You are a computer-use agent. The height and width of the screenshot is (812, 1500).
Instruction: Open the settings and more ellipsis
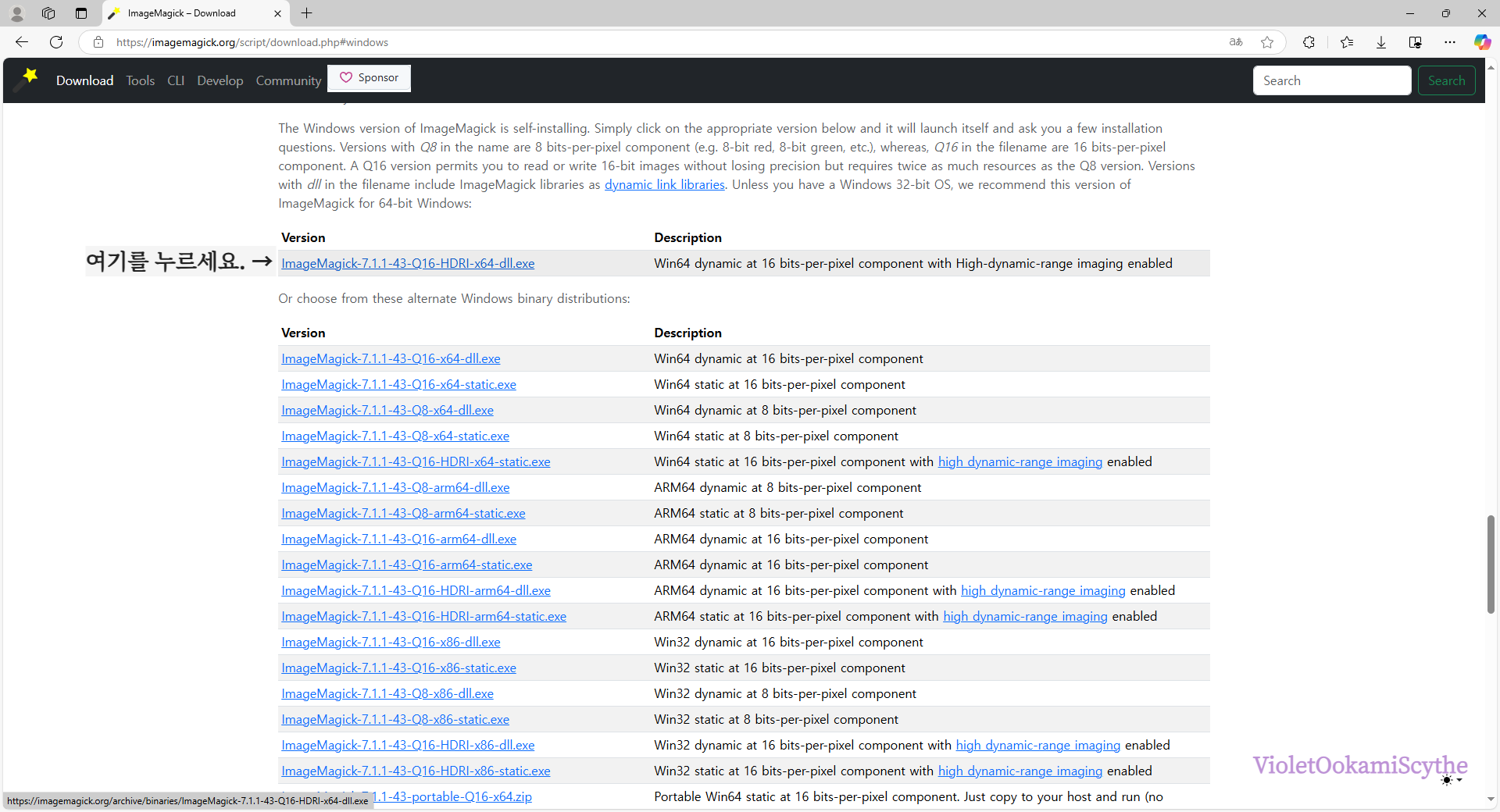click(1450, 42)
